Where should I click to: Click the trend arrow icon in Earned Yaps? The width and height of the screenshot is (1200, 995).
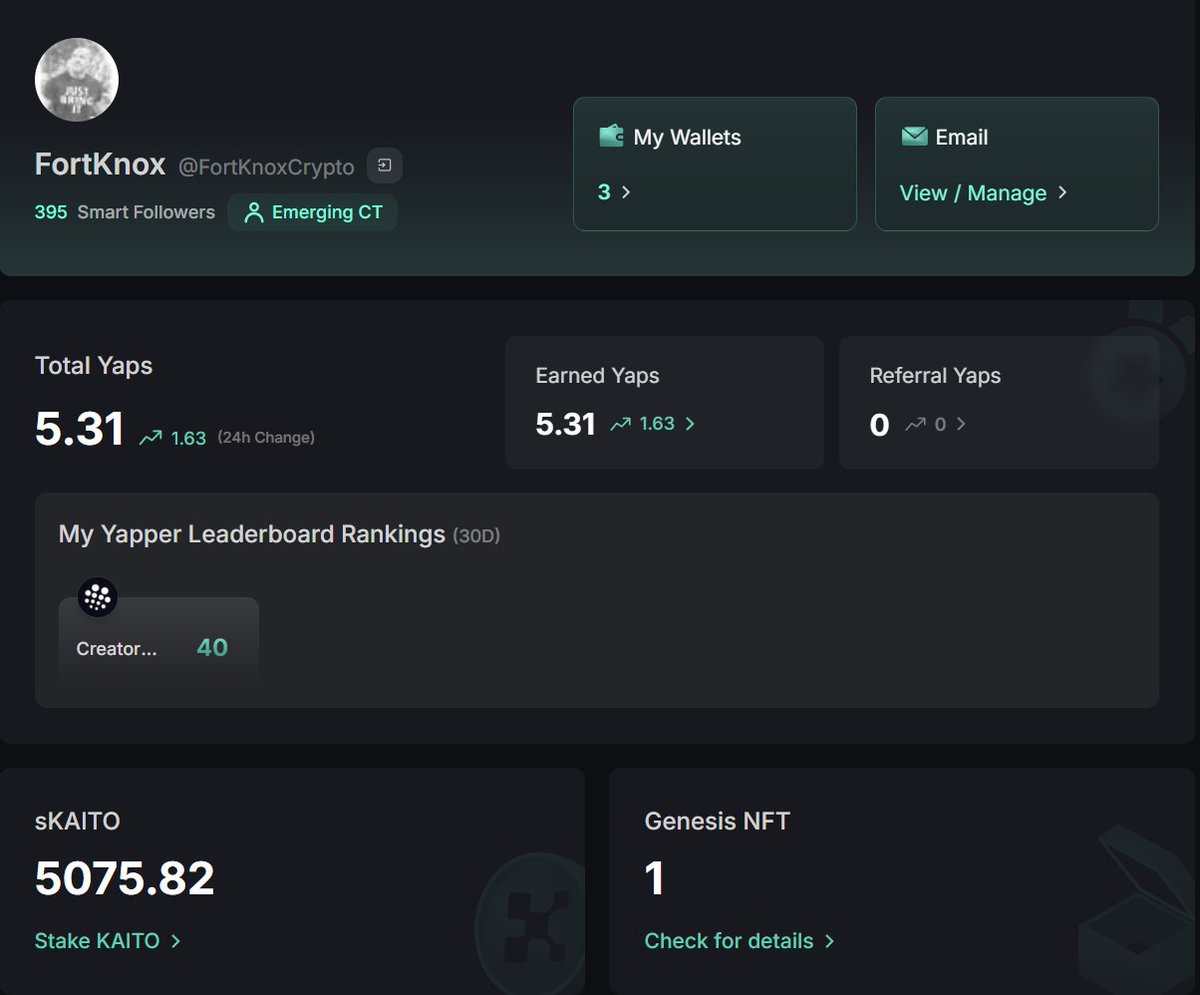pyautogui.click(x=621, y=424)
